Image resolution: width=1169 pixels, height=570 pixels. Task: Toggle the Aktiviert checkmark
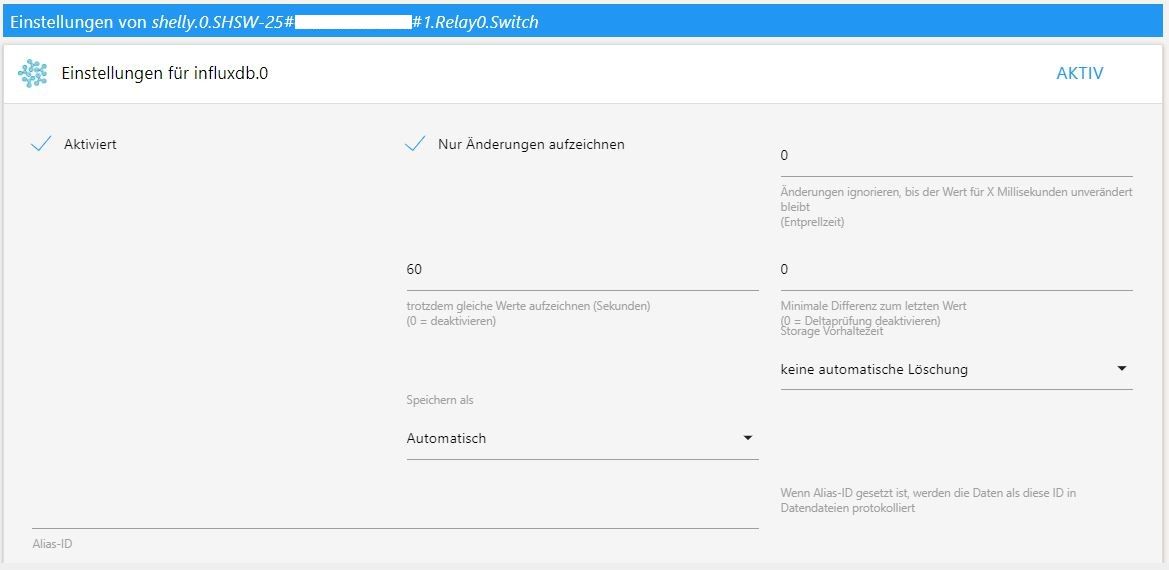(41, 144)
